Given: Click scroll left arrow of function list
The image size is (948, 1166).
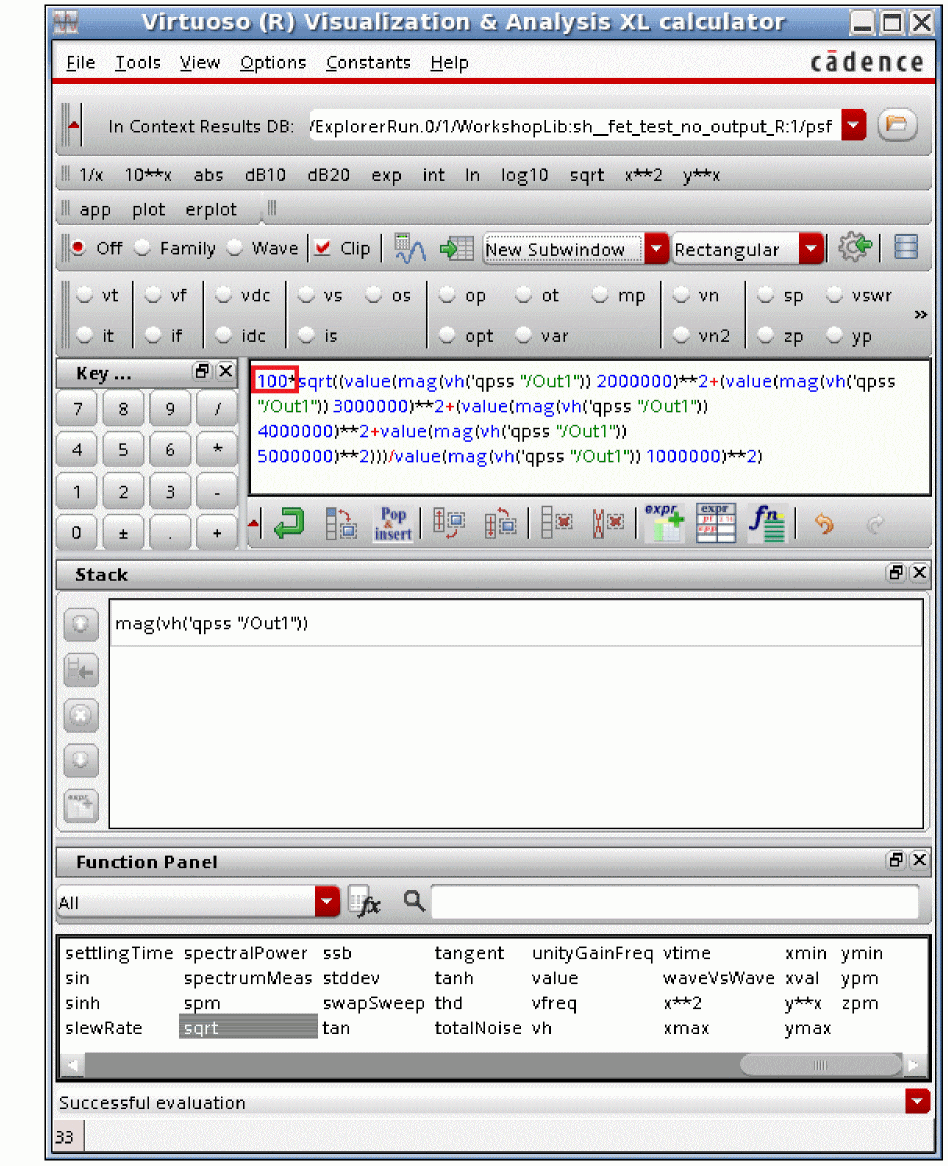Looking at the screenshot, I should pyautogui.click(x=73, y=1065).
